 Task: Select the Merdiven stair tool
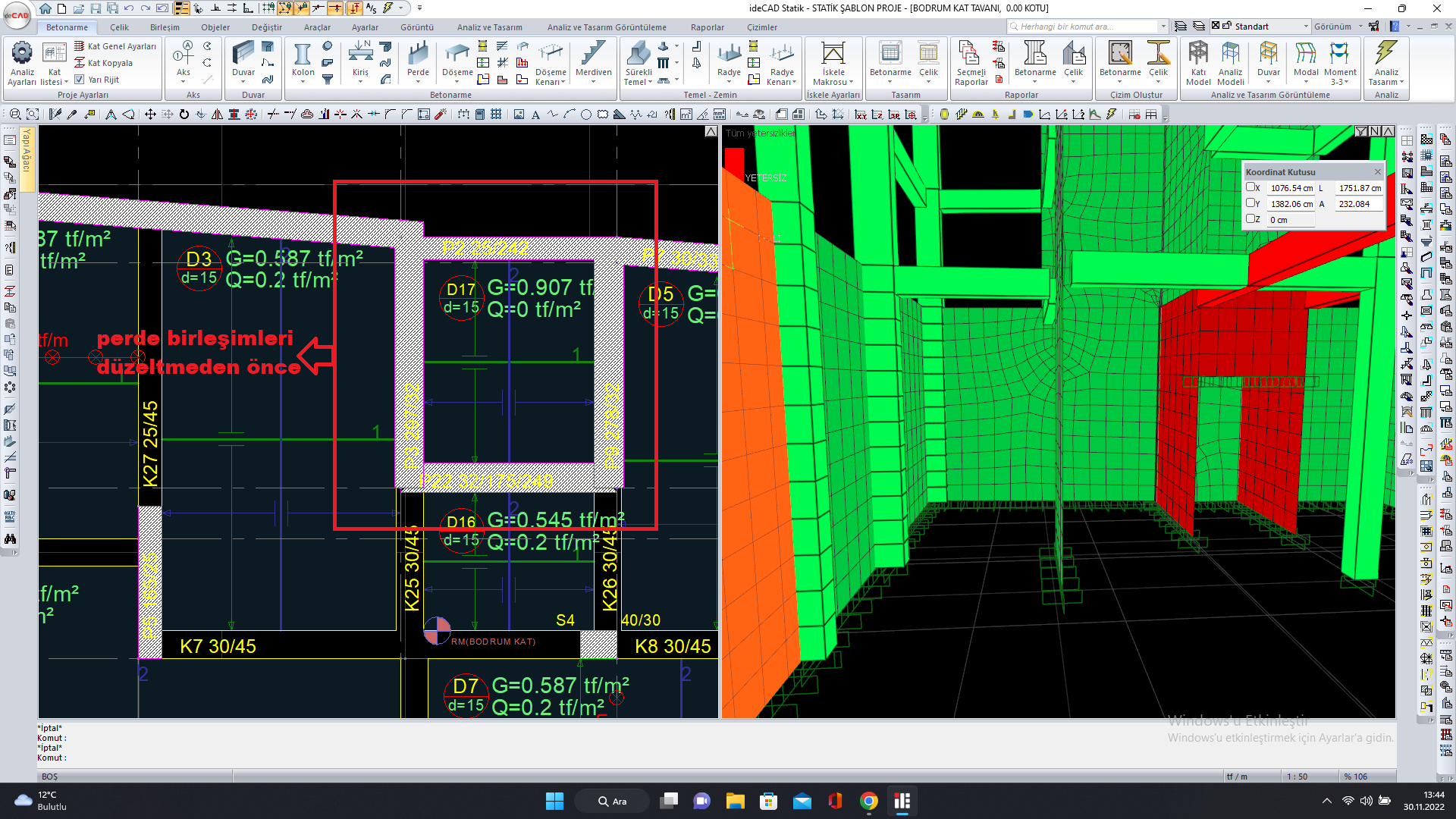click(593, 62)
